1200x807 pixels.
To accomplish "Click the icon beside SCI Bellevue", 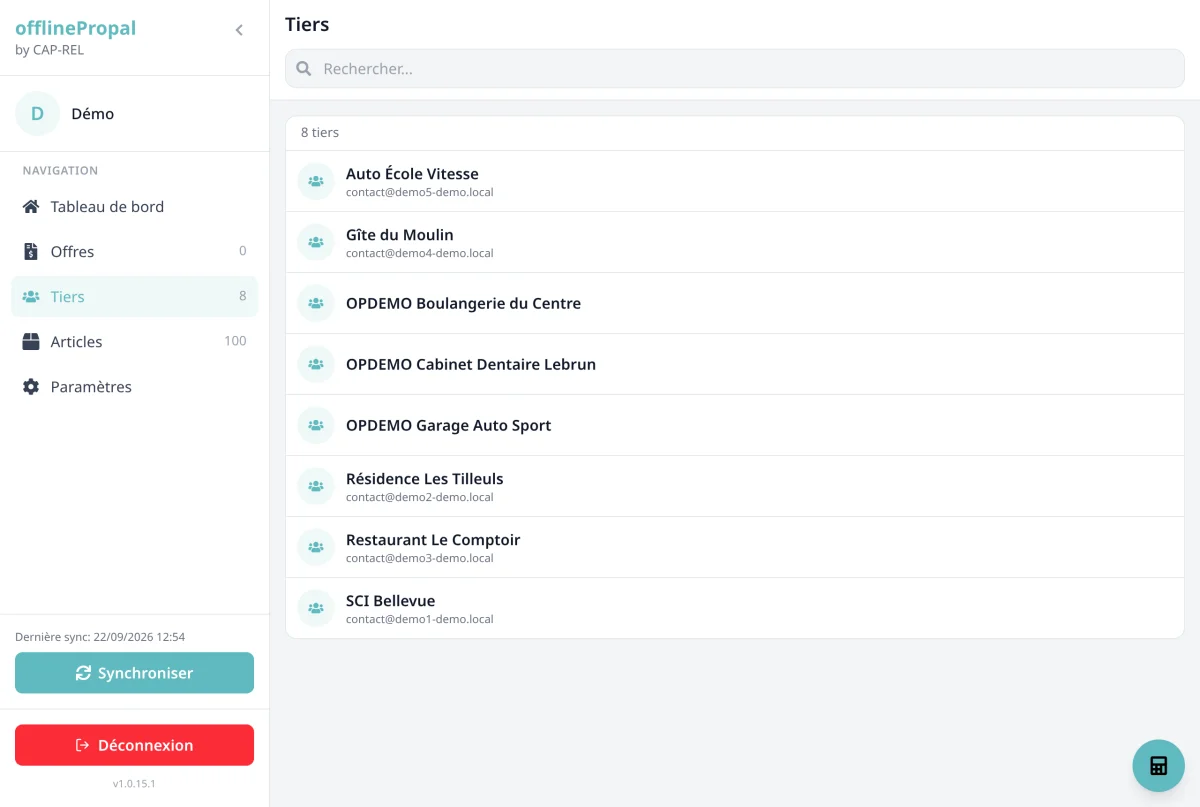I will point(316,609).
